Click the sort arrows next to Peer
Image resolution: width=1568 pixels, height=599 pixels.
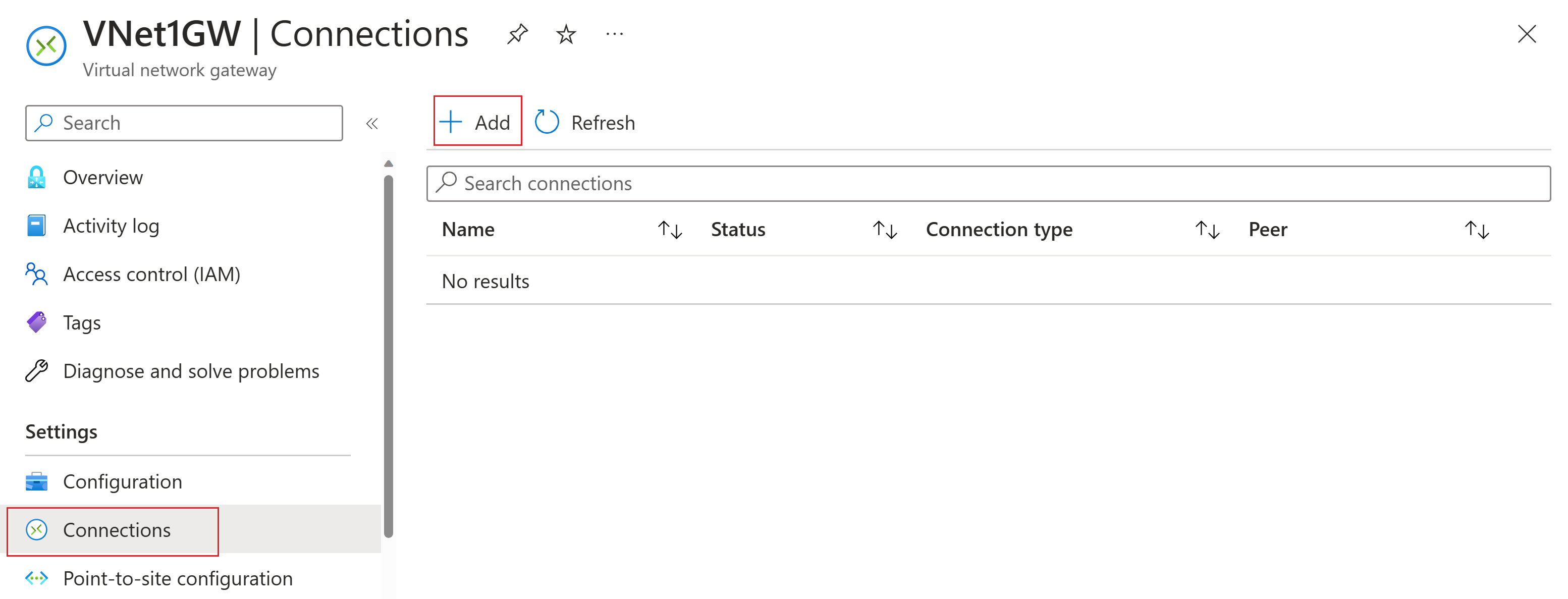1477,230
